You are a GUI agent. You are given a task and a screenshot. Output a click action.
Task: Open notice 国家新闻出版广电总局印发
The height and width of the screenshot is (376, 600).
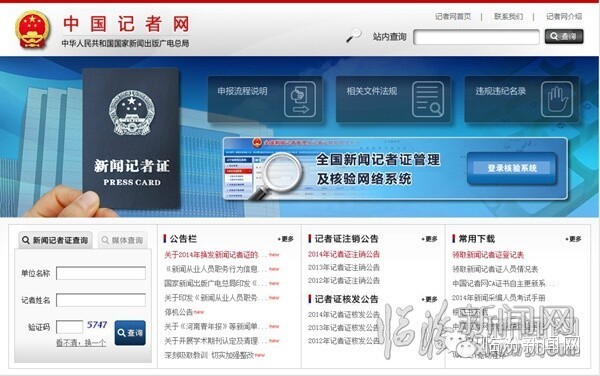pyautogui.click(x=216, y=283)
